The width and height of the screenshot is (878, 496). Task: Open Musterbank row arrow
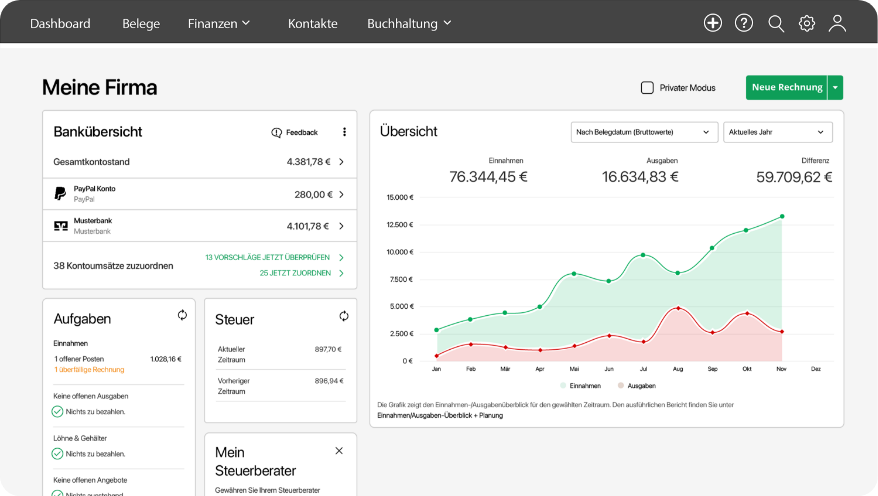tap(341, 226)
